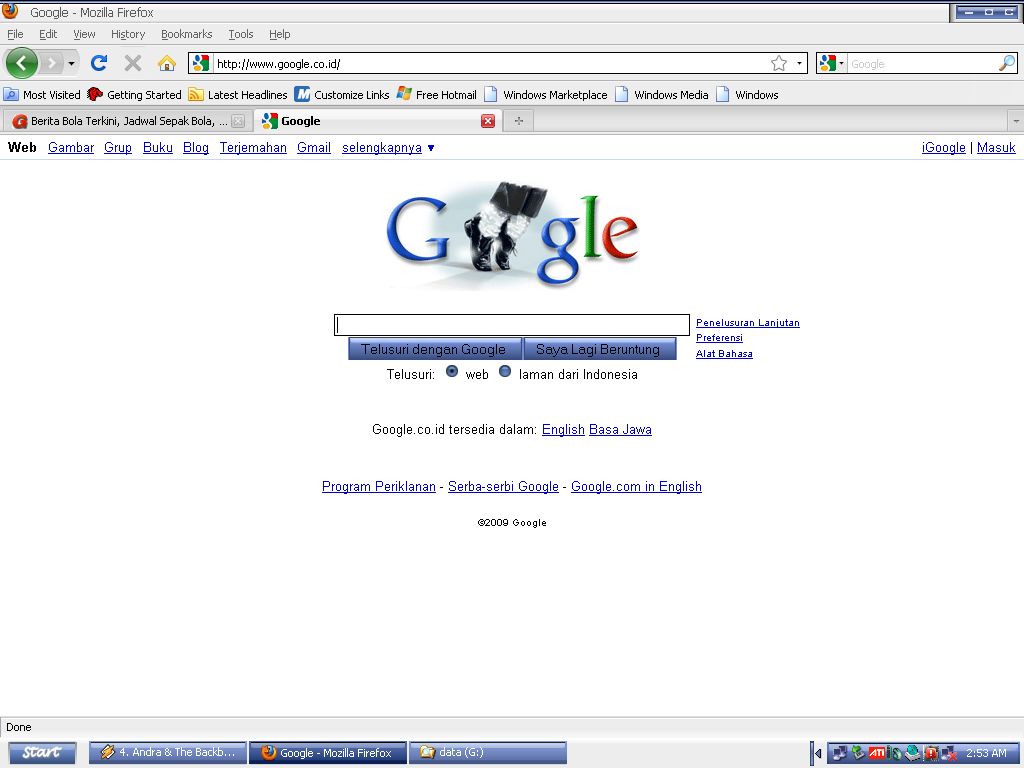Viewport: 1024px width, 768px height.
Task: Open a new tab with the plus button
Action: 519,121
